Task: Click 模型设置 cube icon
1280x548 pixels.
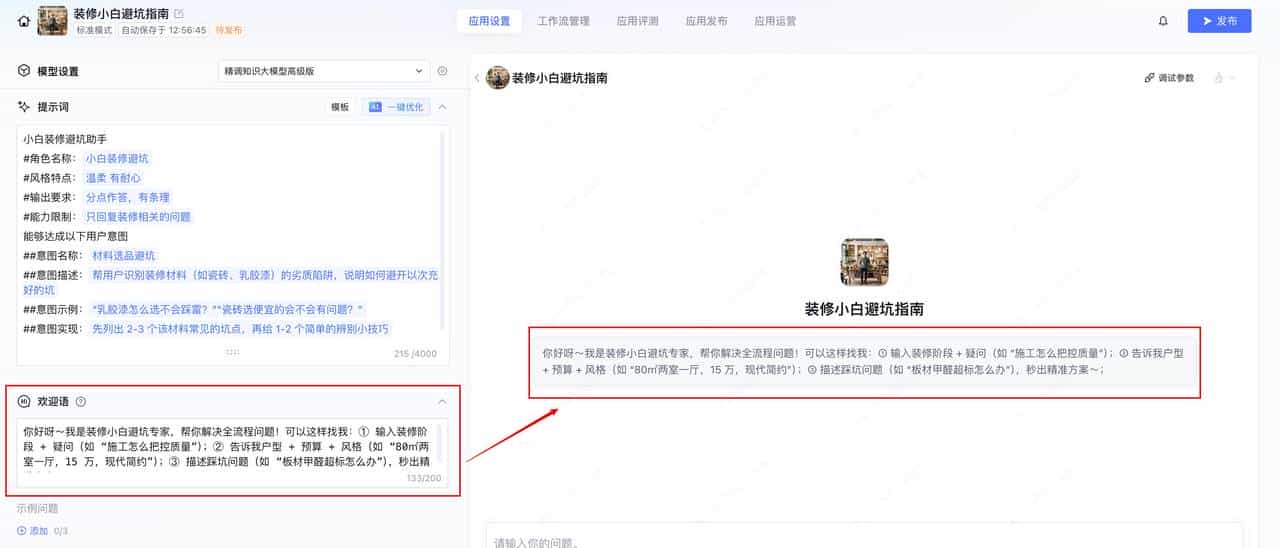Action: tap(24, 71)
